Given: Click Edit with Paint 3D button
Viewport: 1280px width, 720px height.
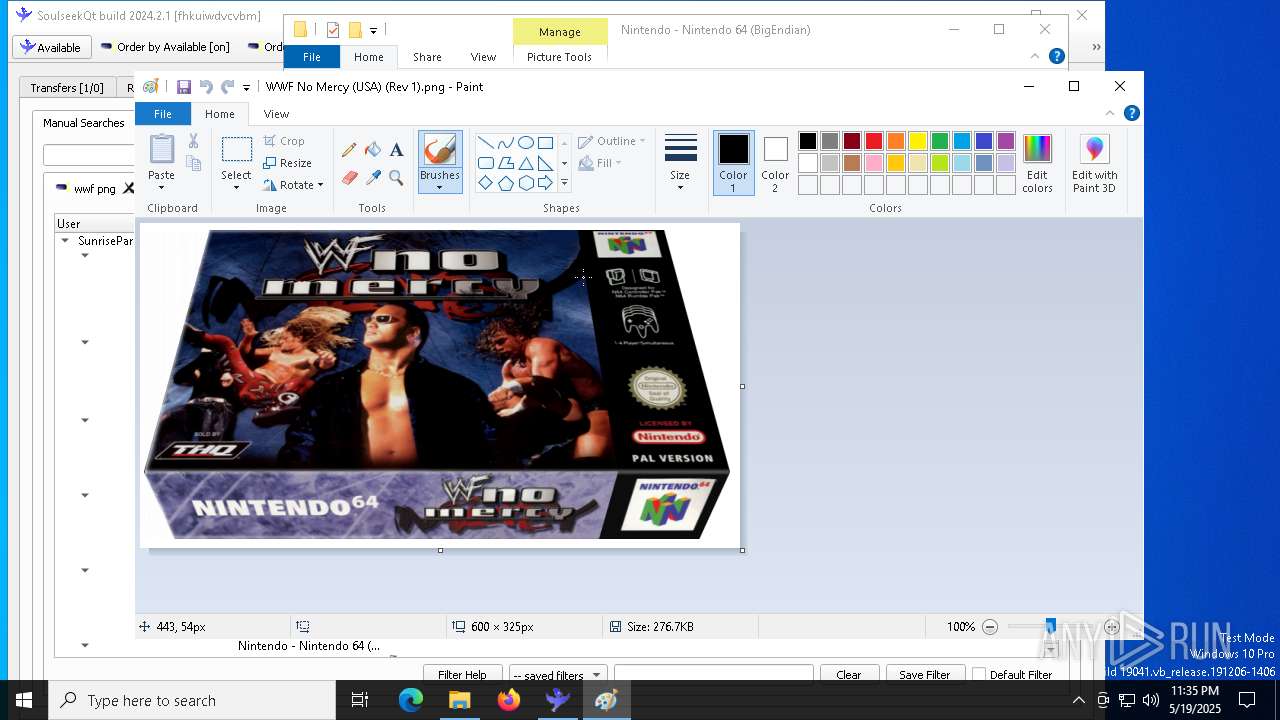Looking at the screenshot, I should point(1094,163).
